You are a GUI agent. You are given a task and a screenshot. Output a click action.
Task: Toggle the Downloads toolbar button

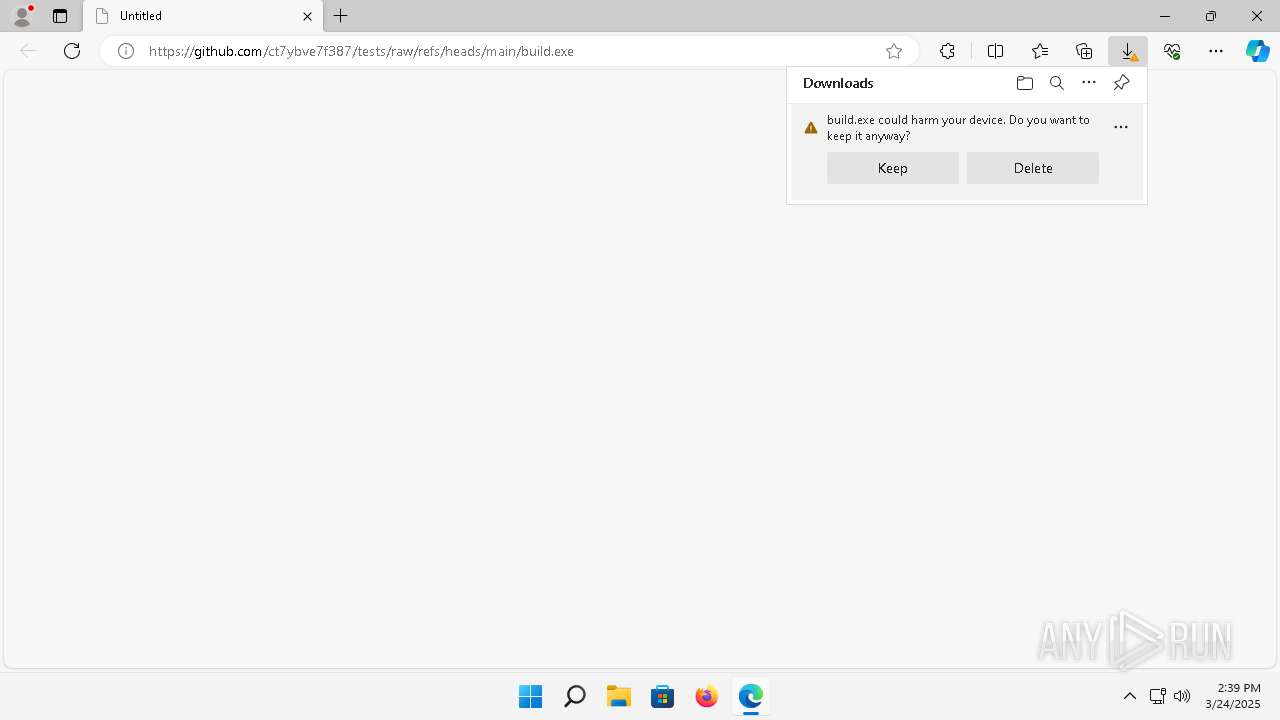pyautogui.click(x=1128, y=51)
